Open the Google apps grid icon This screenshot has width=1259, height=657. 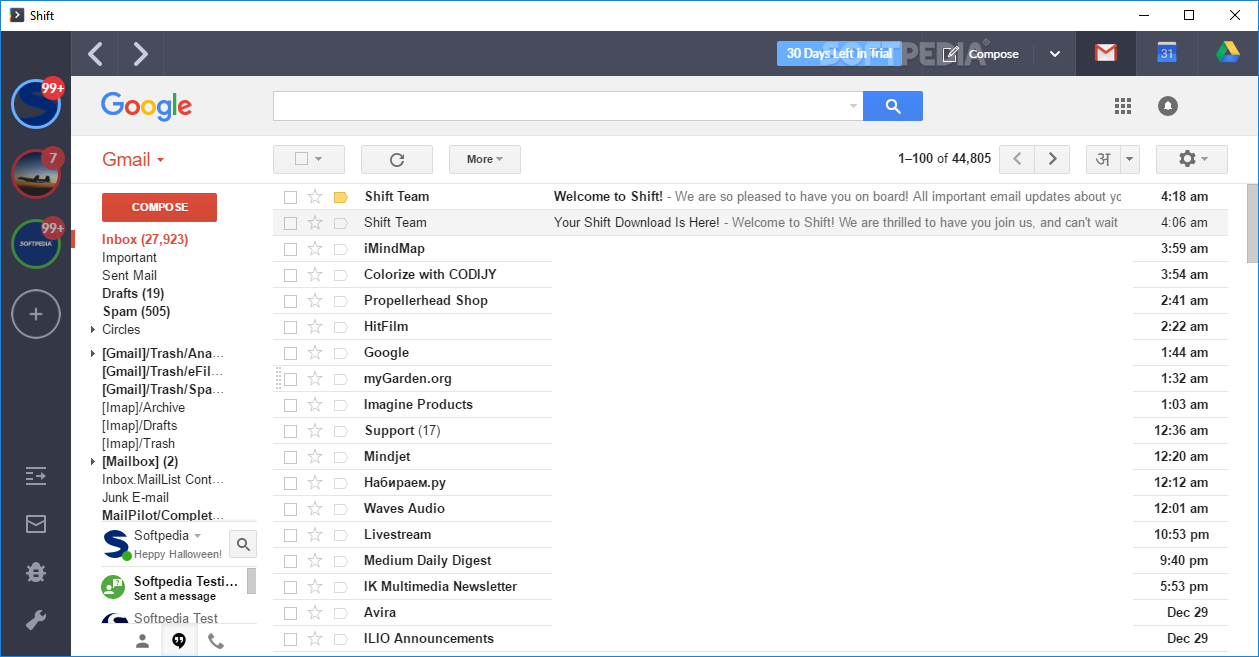(x=1123, y=106)
